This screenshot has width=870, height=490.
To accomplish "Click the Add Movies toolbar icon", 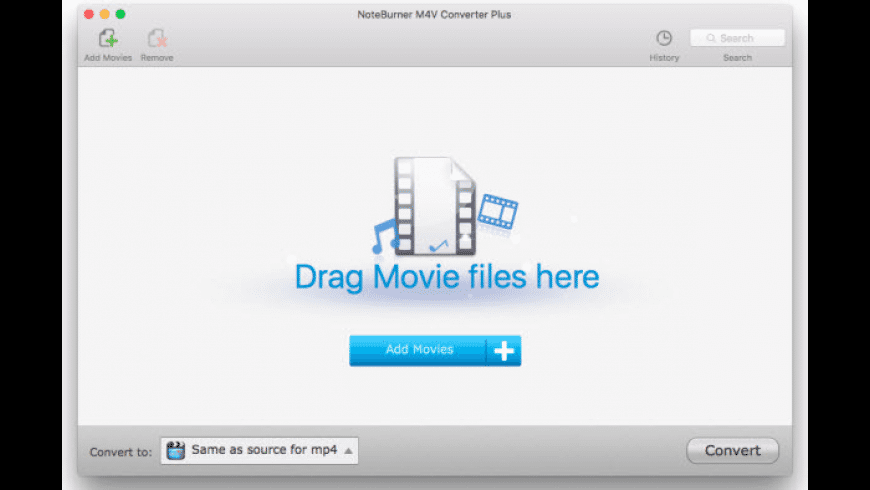I will 108,39.
